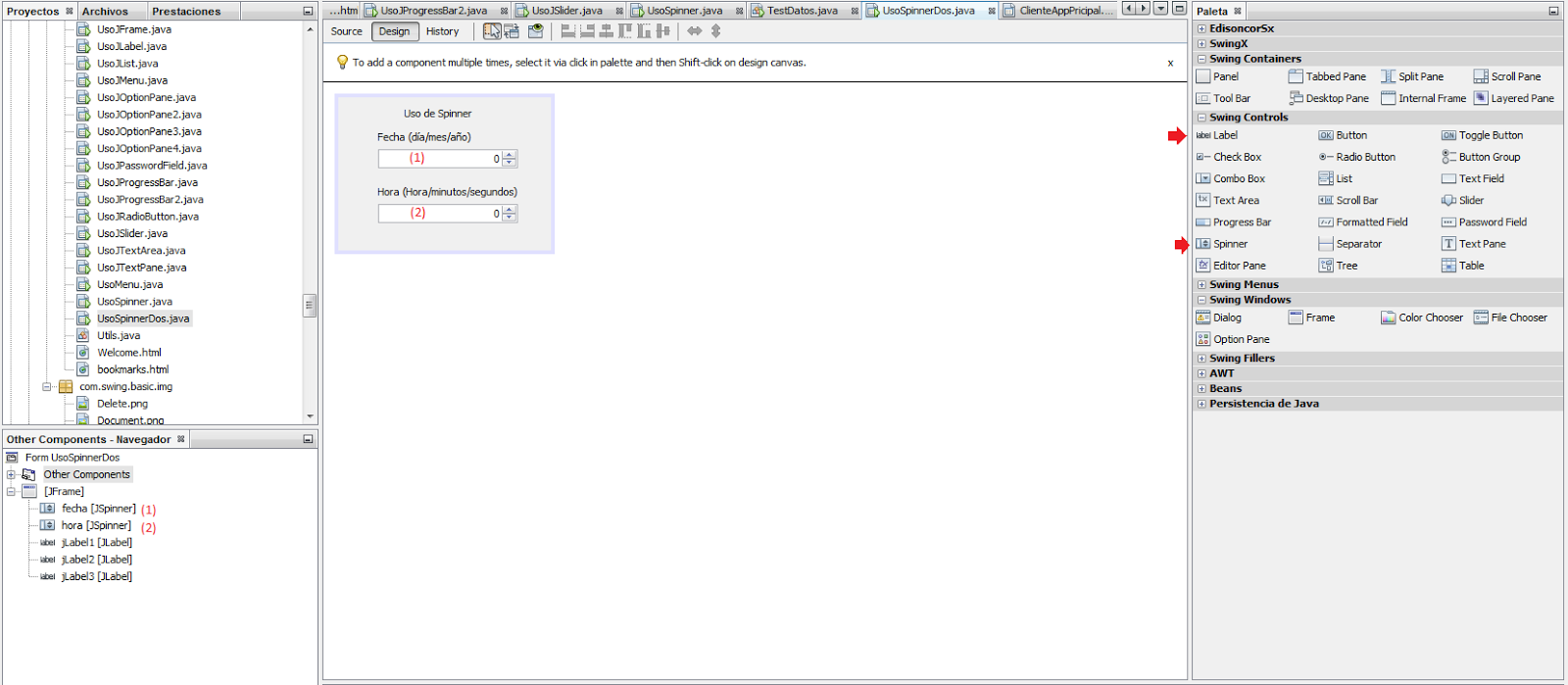Expand Swing Menus palette category

tap(1201, 284)
